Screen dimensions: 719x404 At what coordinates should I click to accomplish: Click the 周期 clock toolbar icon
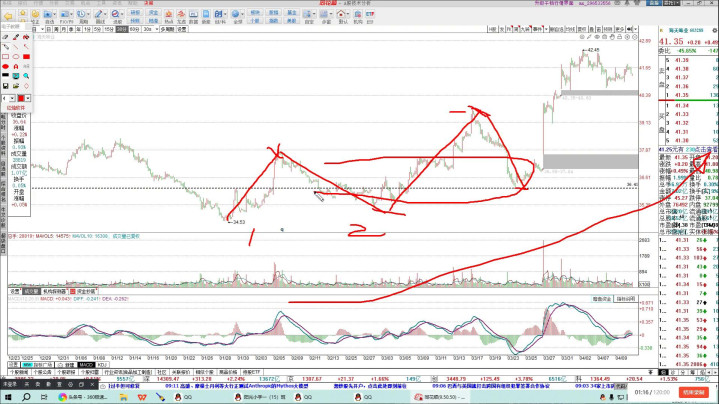81,14
